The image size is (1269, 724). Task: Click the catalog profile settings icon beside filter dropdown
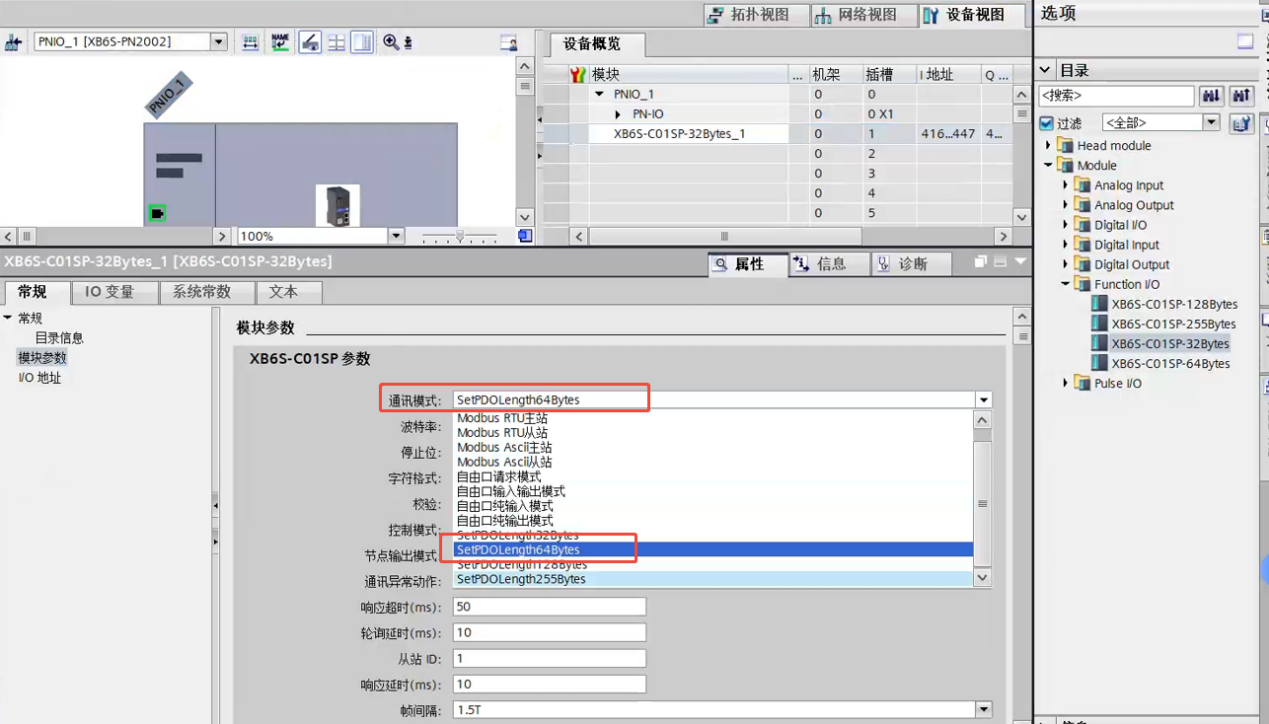1241,123
